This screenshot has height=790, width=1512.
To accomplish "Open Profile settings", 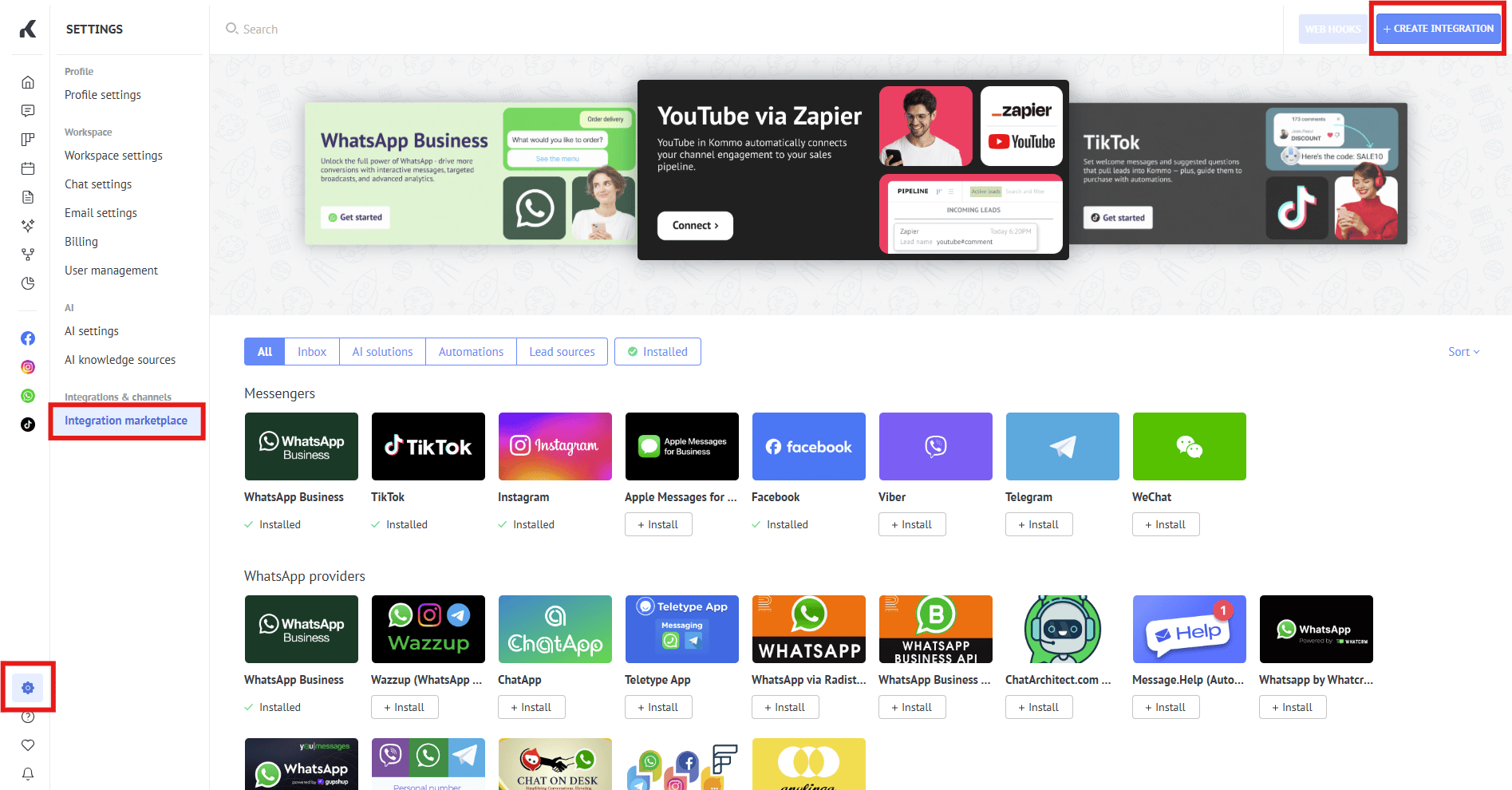I will point(103,95).
